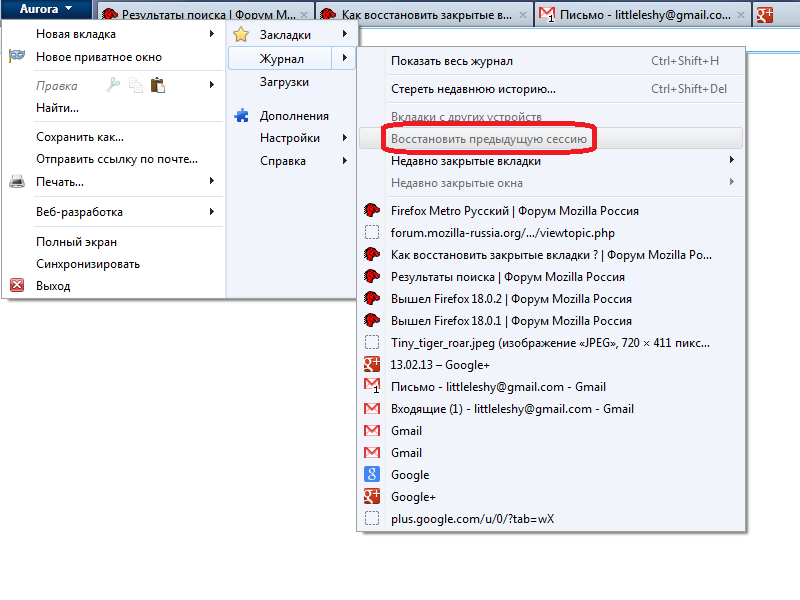
Task: Expand the Новая вкладка submenu arrow
Action: (212, 34)
